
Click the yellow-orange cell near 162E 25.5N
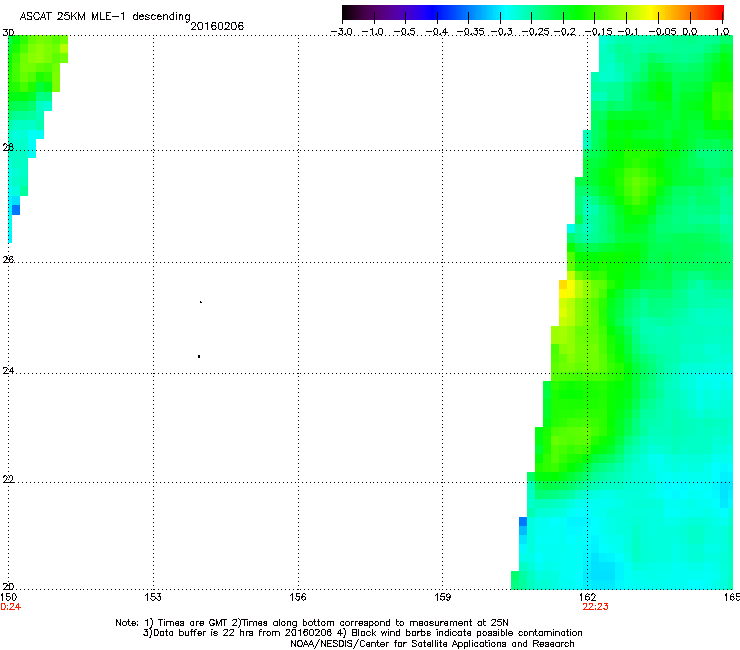(563, 285)
